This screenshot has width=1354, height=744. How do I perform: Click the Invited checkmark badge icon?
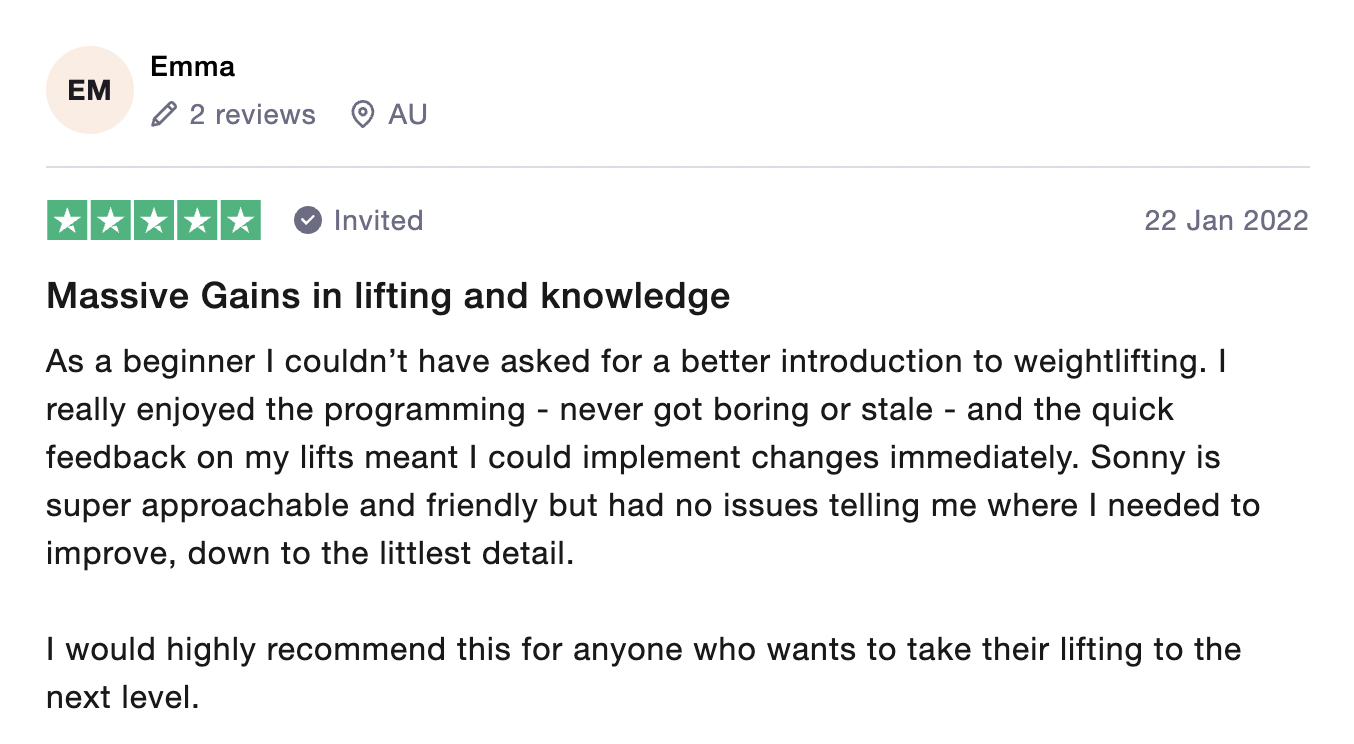(308, 220)
